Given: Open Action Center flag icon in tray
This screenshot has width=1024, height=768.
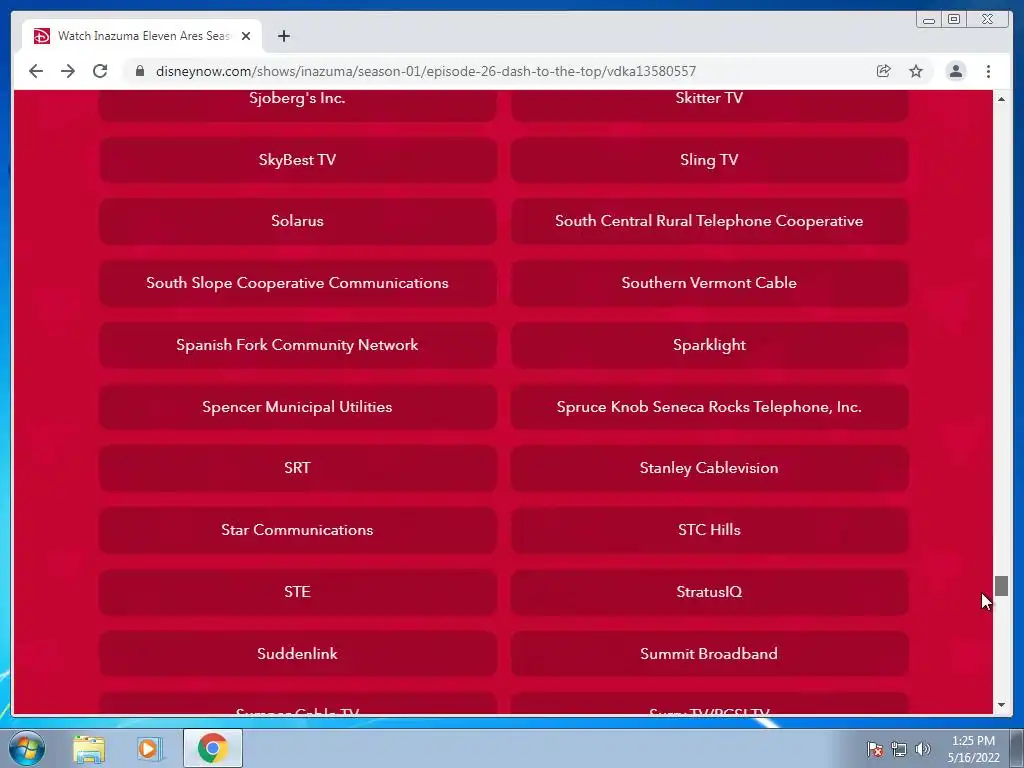Looking at the screenshot, I should tap(875, 749).
